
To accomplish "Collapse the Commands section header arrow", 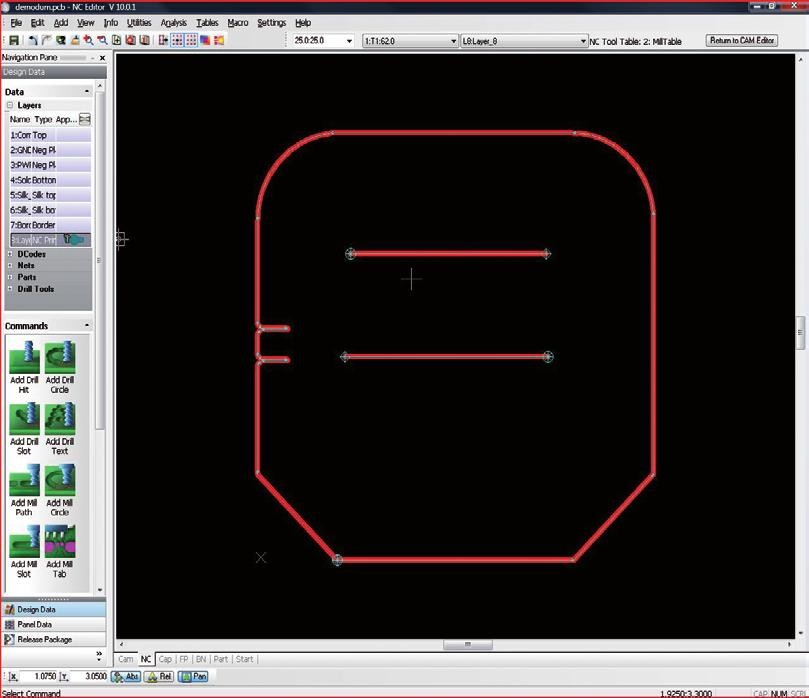I will 87,326.
